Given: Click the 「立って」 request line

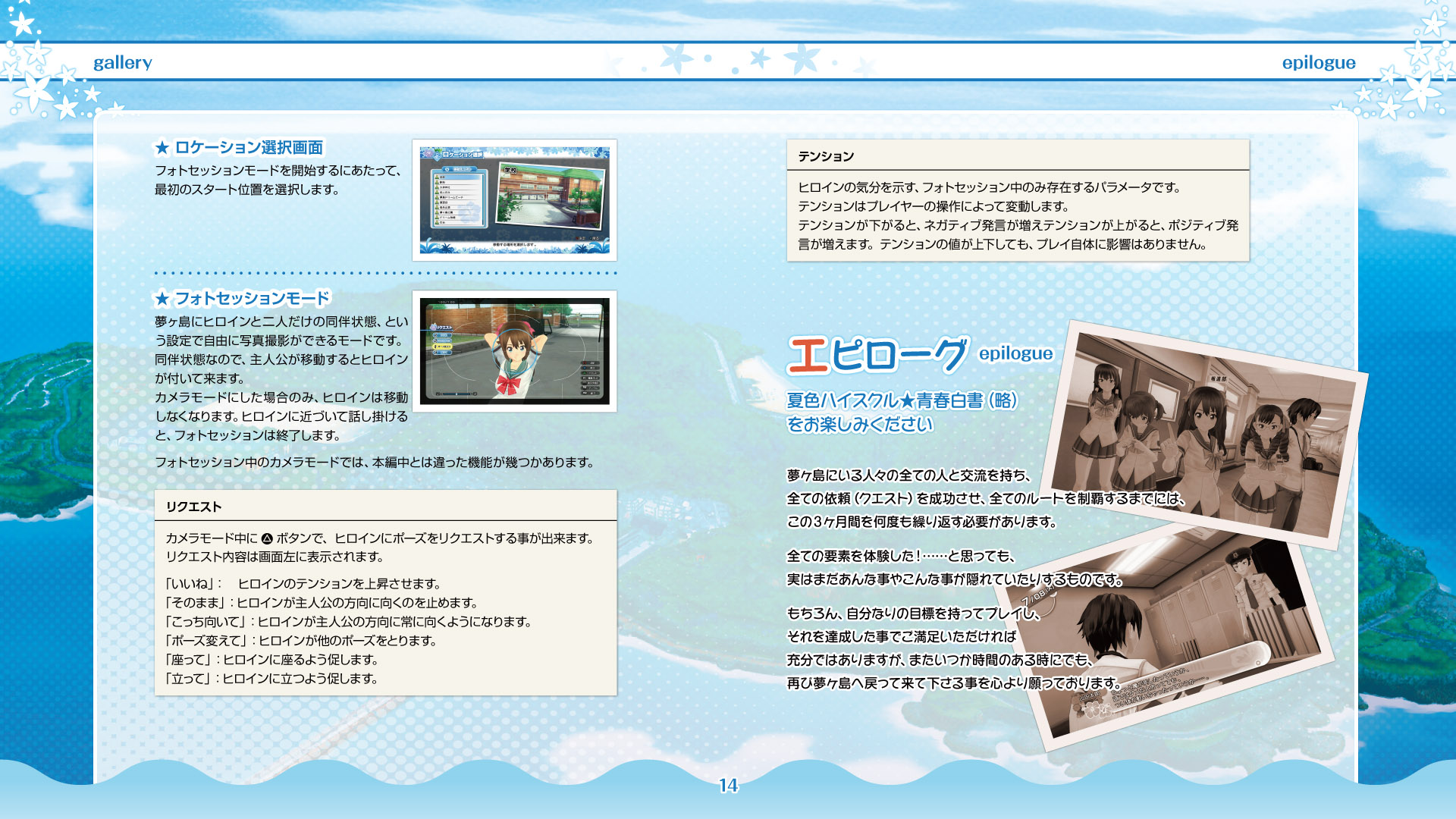Looking at the screenshot, I should coord(271,679).
